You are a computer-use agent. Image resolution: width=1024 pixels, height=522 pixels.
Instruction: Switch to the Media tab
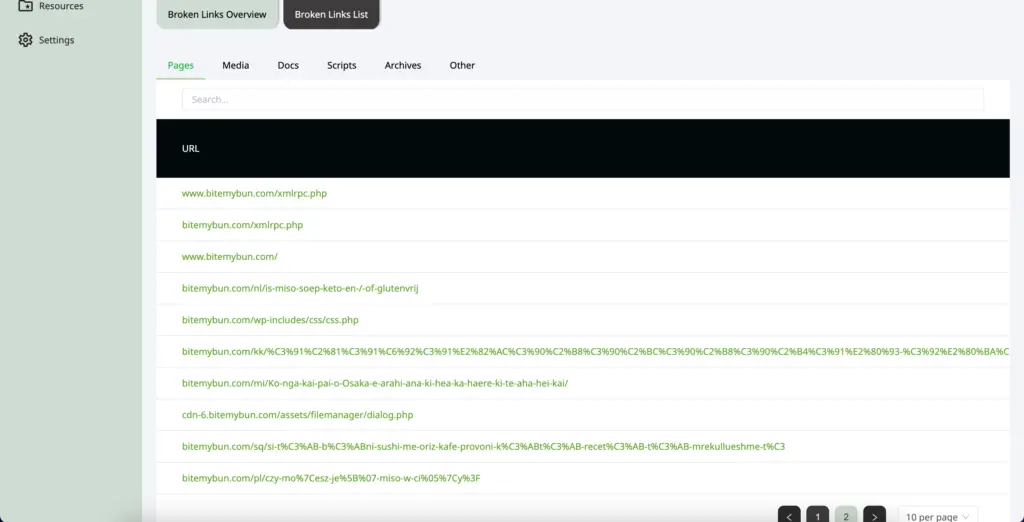point(236,65)
